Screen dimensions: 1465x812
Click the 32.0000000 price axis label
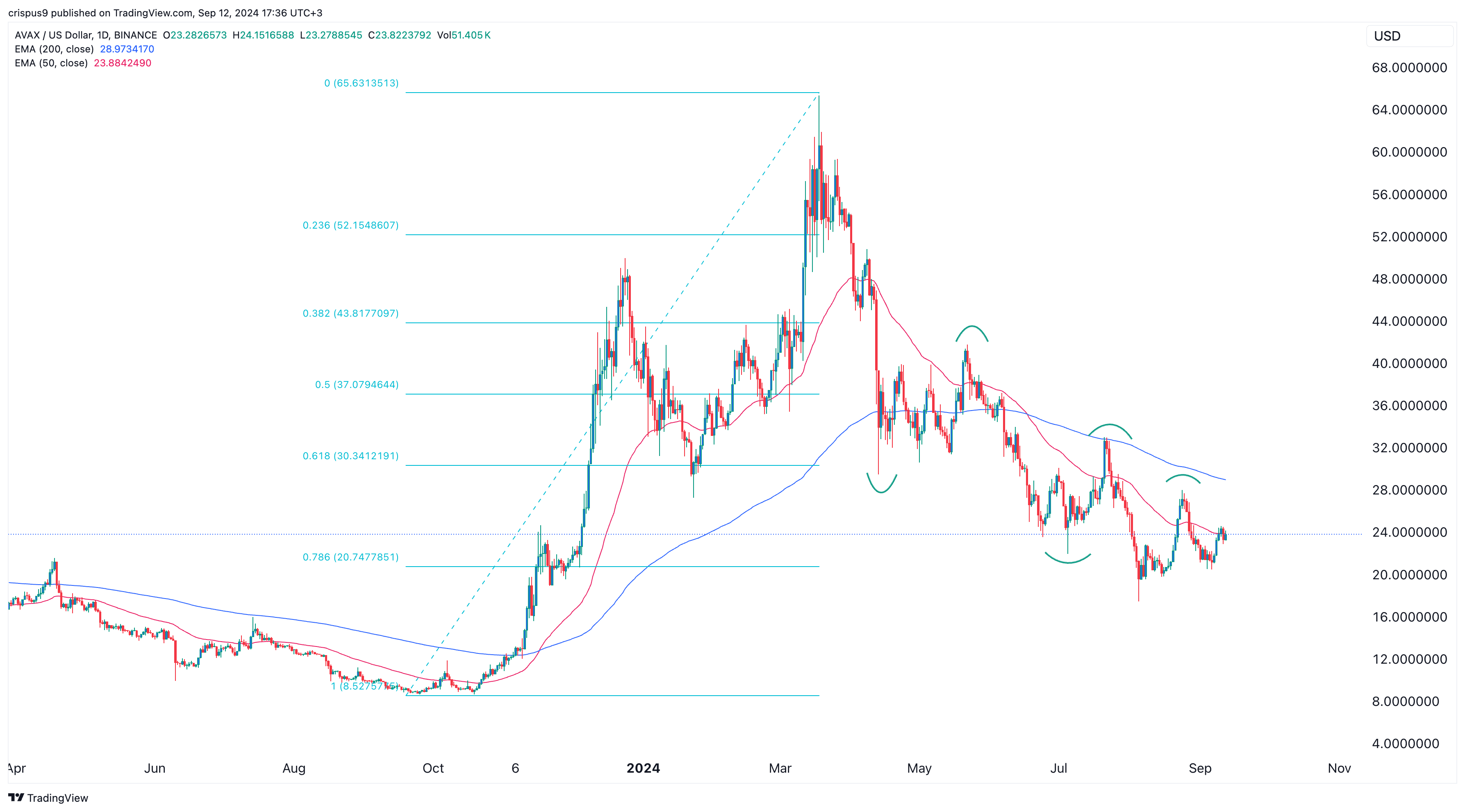[1409, 448]
